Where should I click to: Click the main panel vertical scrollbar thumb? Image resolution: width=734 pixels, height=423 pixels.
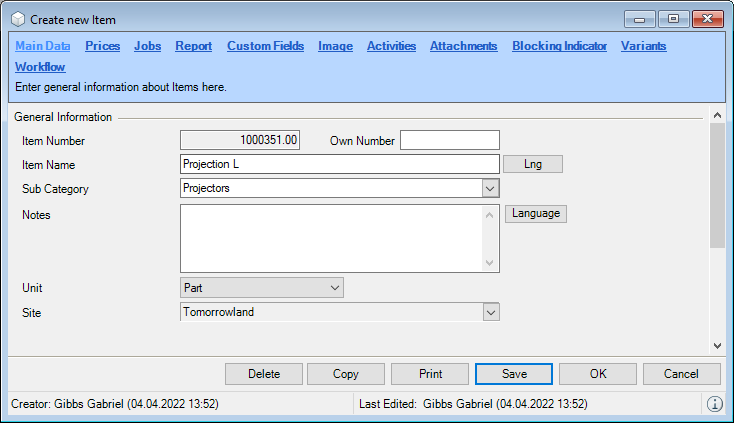pyautogui.click(x=716, y=185)
